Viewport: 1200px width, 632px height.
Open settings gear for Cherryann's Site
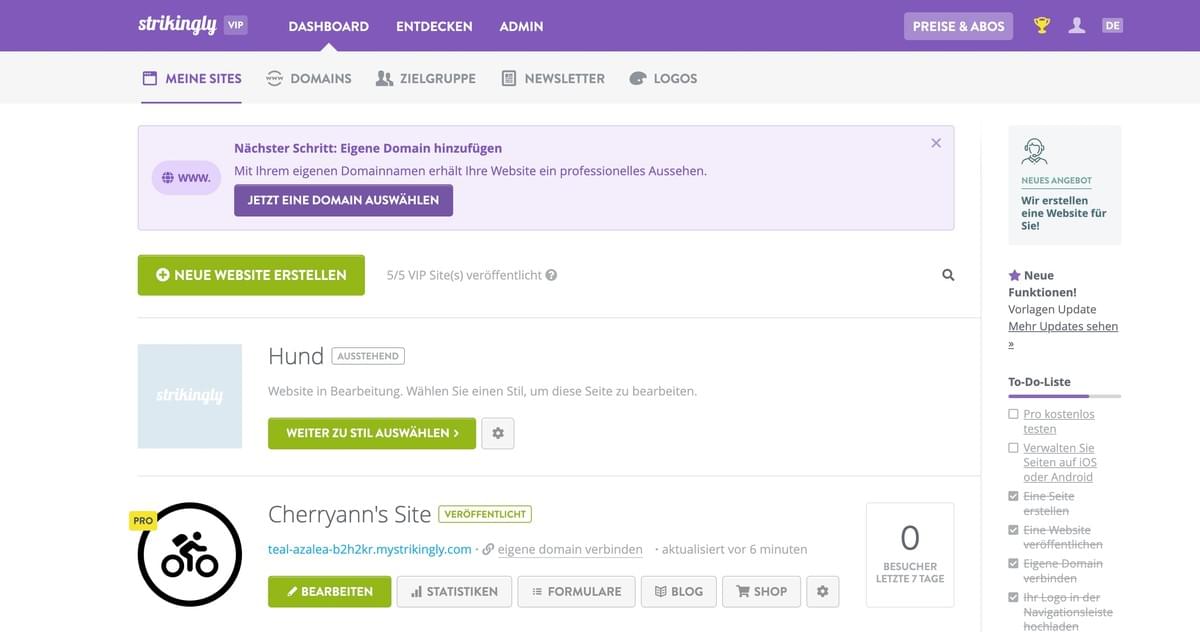click(823, 591)
